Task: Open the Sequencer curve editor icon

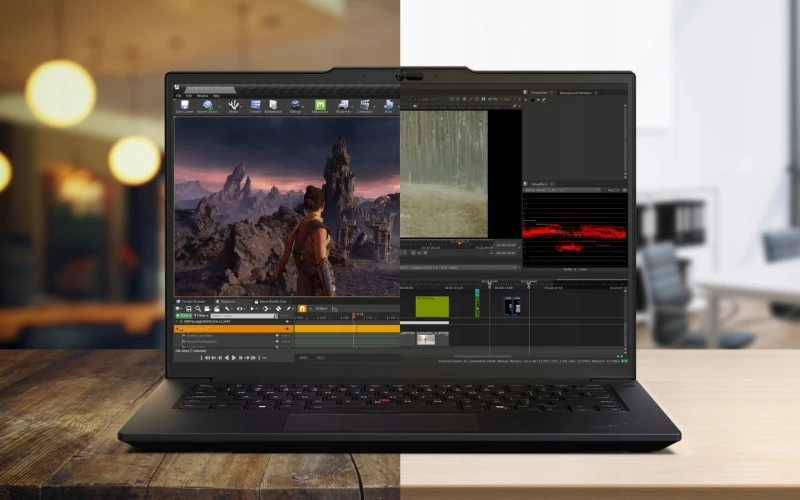Action: click(x=335, y=309)
